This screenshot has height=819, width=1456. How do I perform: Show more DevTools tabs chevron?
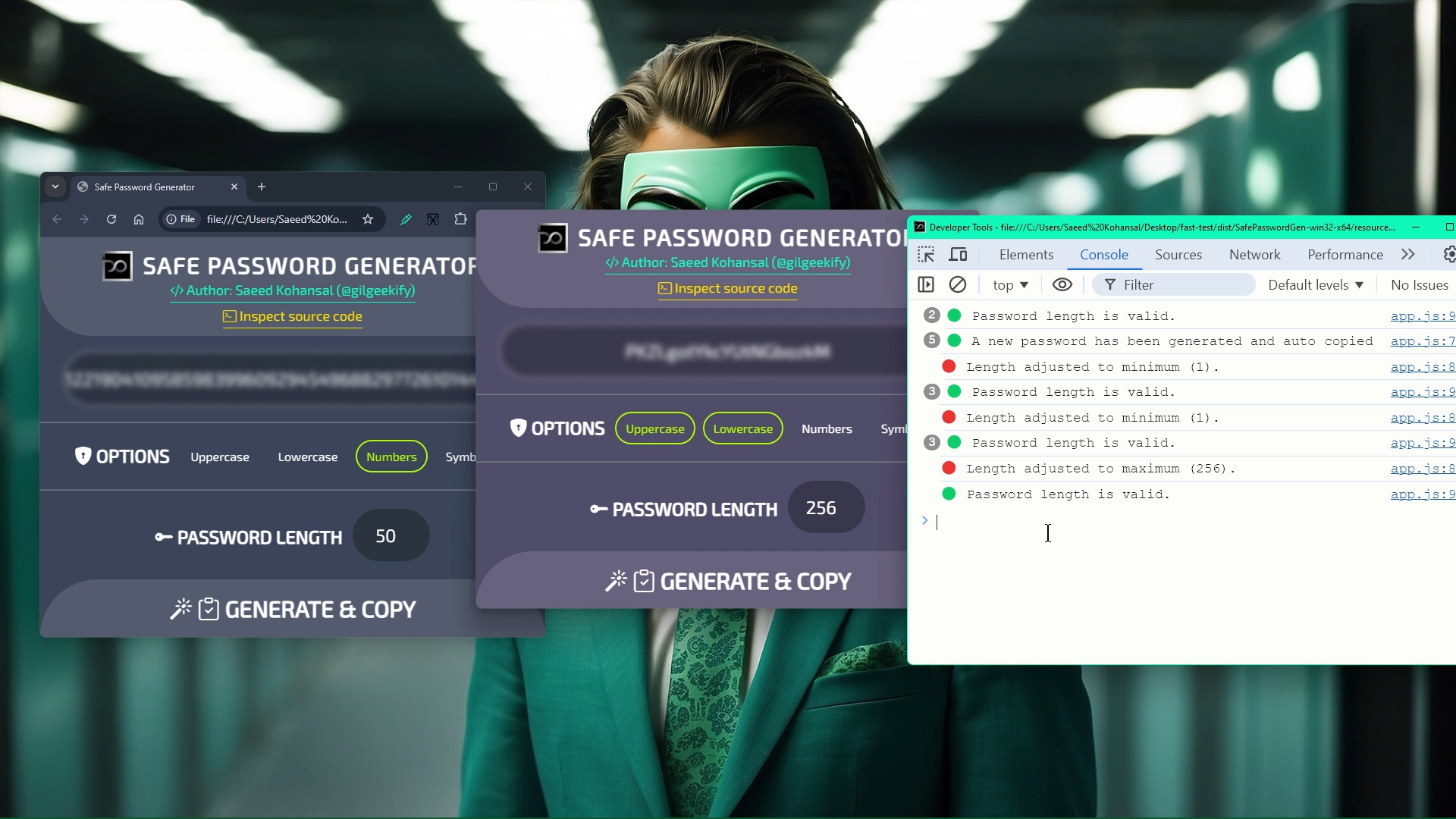tap(1408, 255)
